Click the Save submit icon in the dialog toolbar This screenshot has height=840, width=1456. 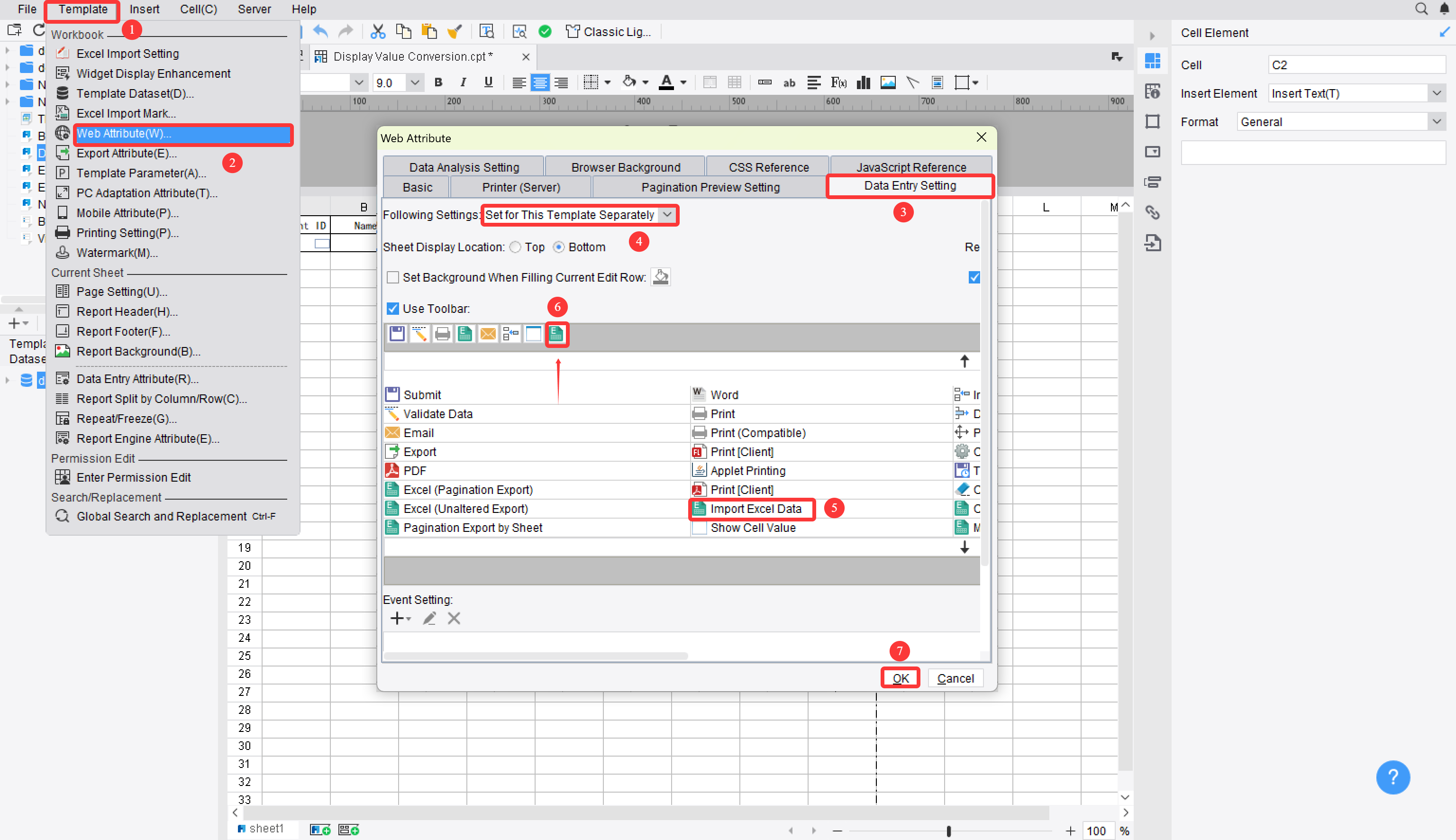pos(397,334)
